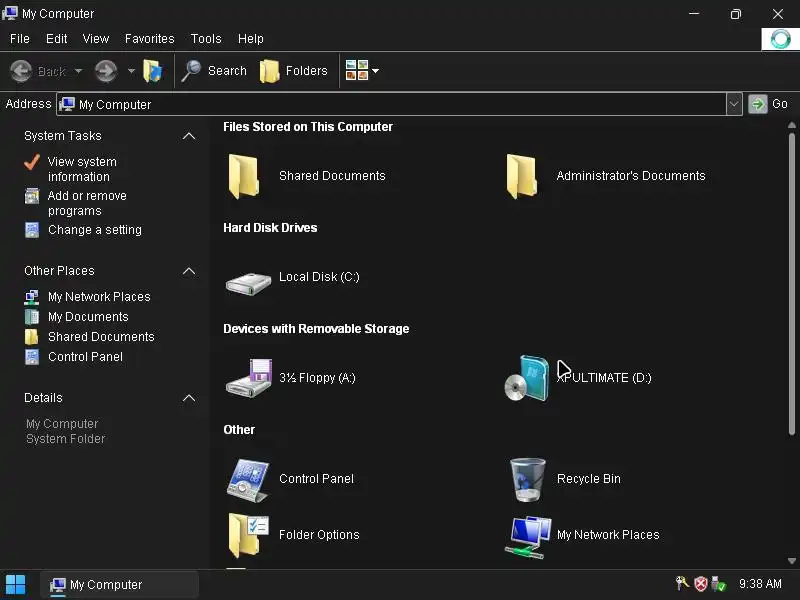Click the sidebar Control Panel icon
The image size is (800, 600).
(32, 357)
